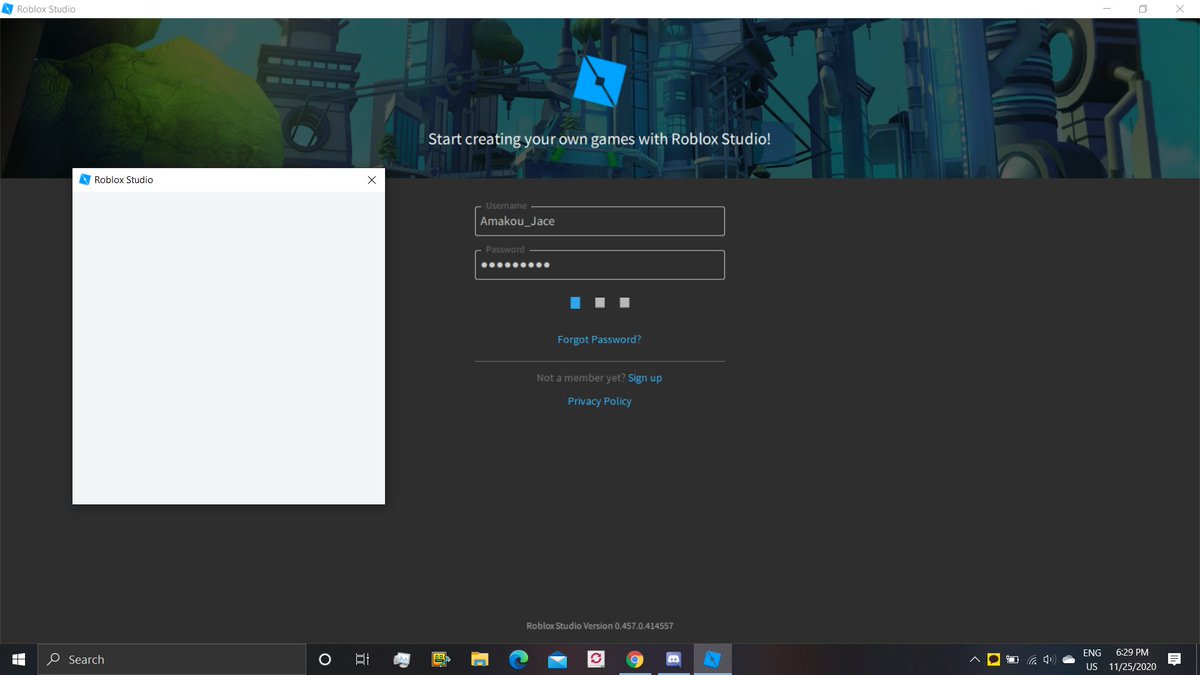Open Google Chrome from the taskbar

pyautogui.click(x=634, y=659)
